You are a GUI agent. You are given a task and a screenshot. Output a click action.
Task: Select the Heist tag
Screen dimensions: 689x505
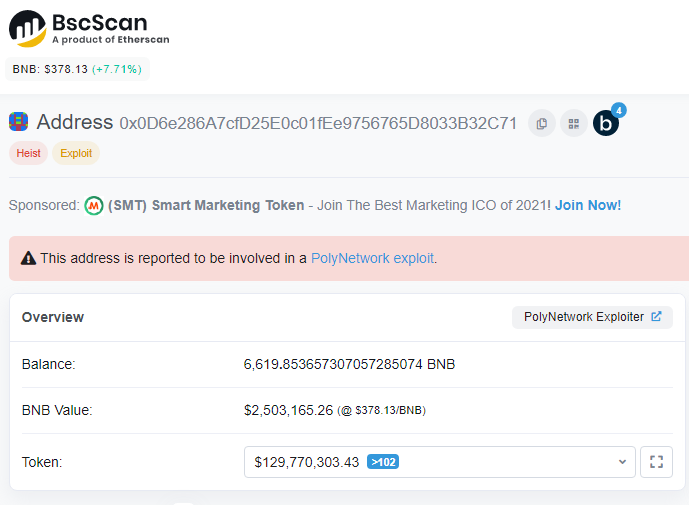pyautogui.click(x=29, y=153)
